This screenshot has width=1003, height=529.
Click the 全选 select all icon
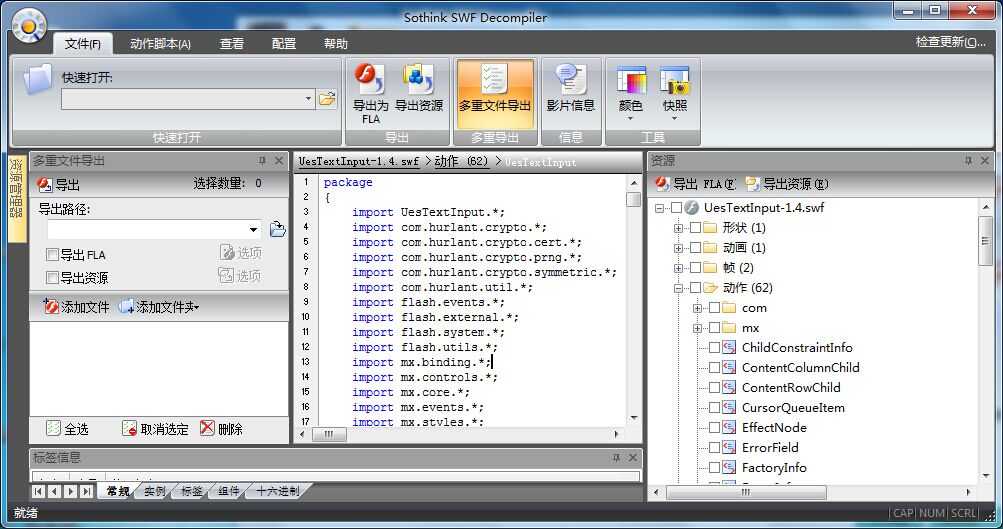[54, 428]
